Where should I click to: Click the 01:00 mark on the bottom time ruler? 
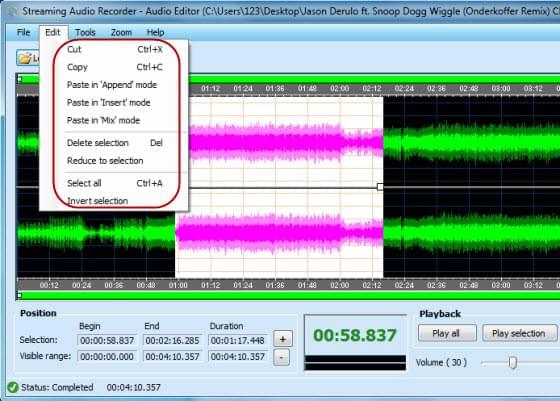coord(178,285)
